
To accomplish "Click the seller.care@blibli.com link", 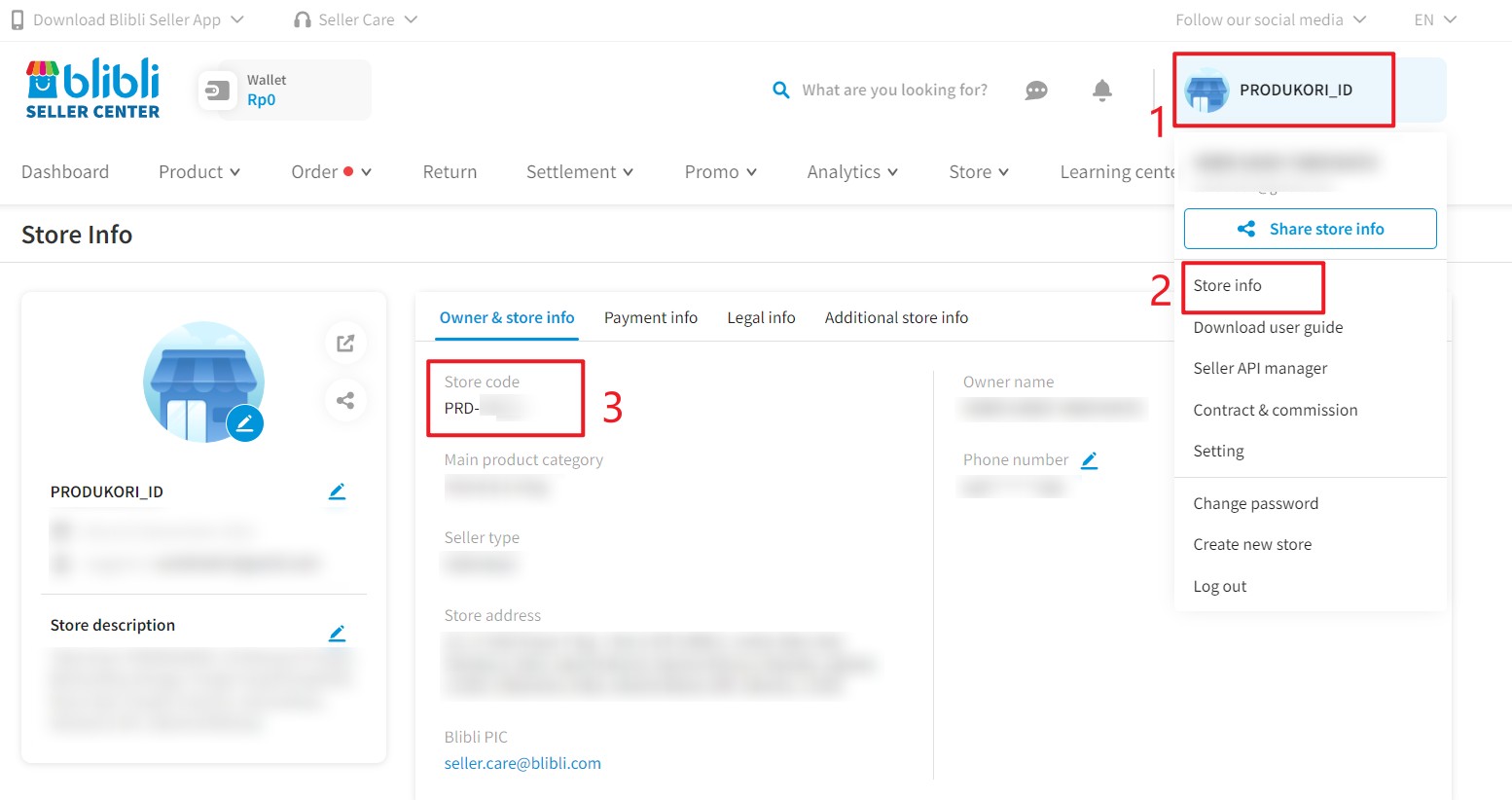I will pos(522,764).
